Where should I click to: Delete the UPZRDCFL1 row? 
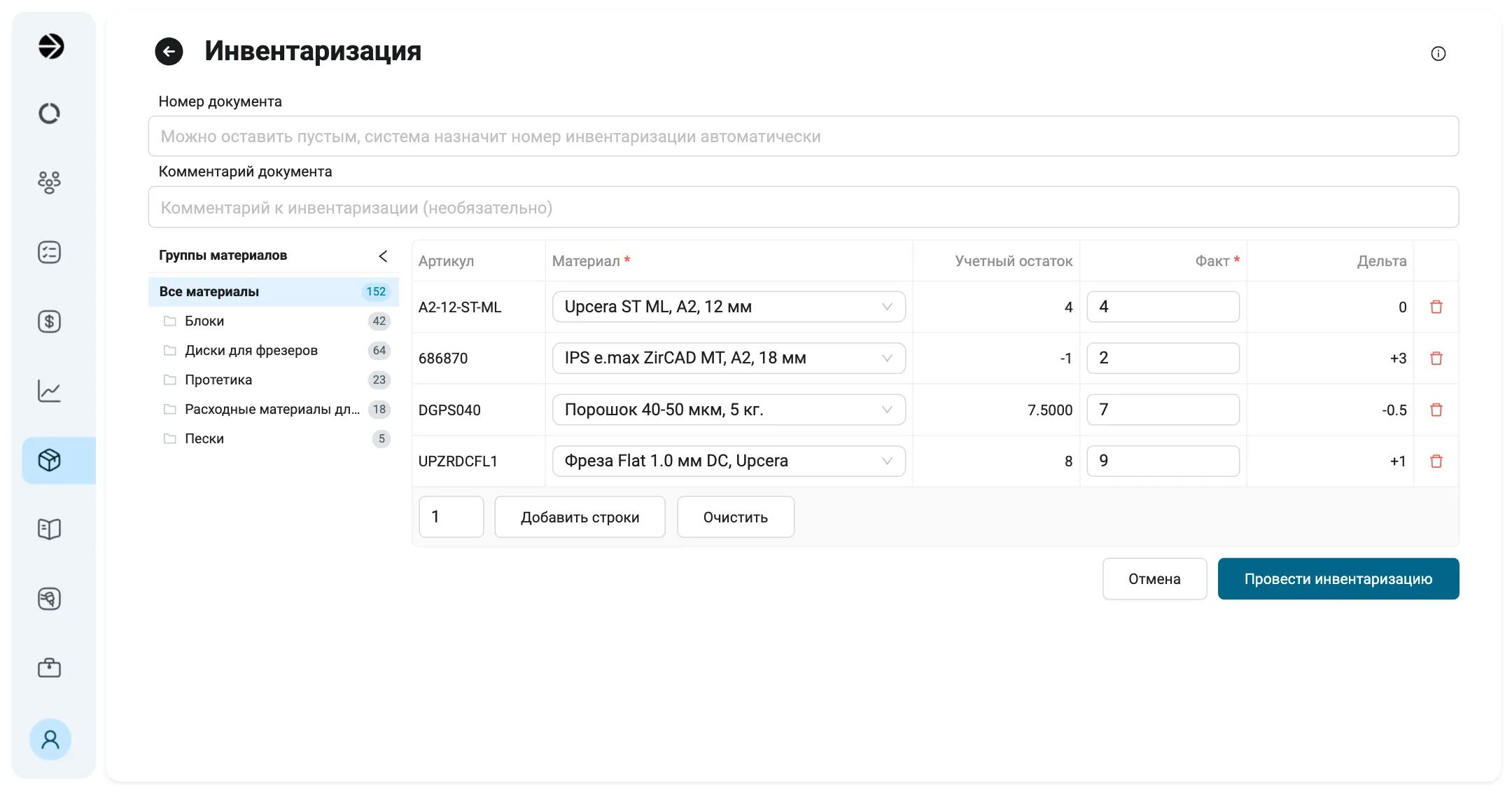pyautogui.click(x=1436, y=461)
